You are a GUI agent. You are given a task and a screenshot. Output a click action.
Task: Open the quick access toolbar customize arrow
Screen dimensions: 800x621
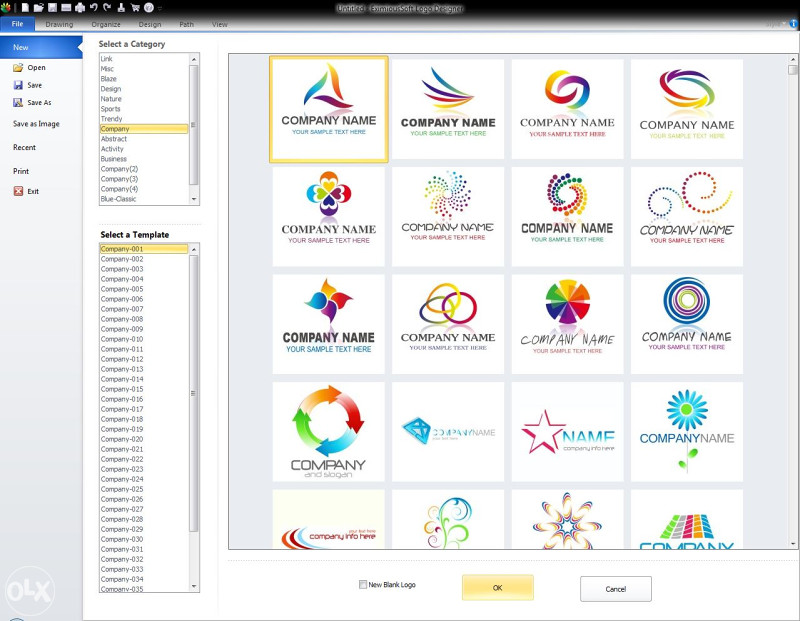click(x=160, y=8)
